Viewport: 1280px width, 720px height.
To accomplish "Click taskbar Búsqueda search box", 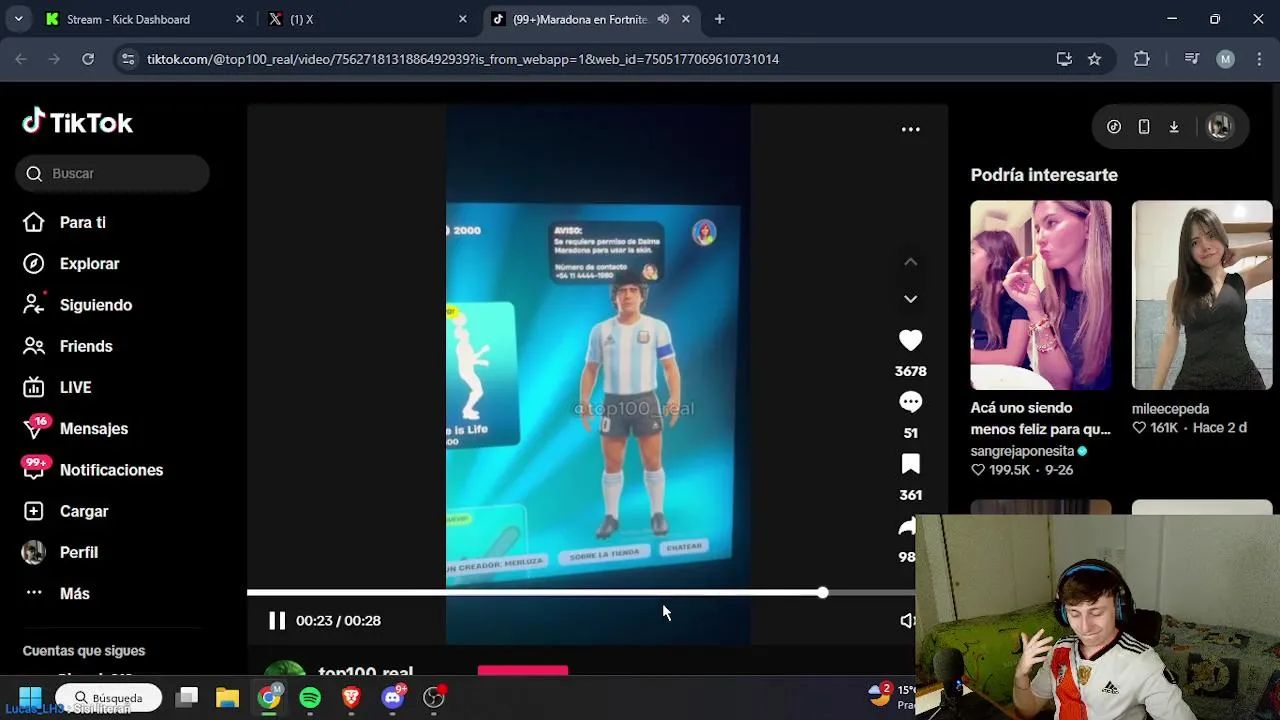I will point(108,697).
